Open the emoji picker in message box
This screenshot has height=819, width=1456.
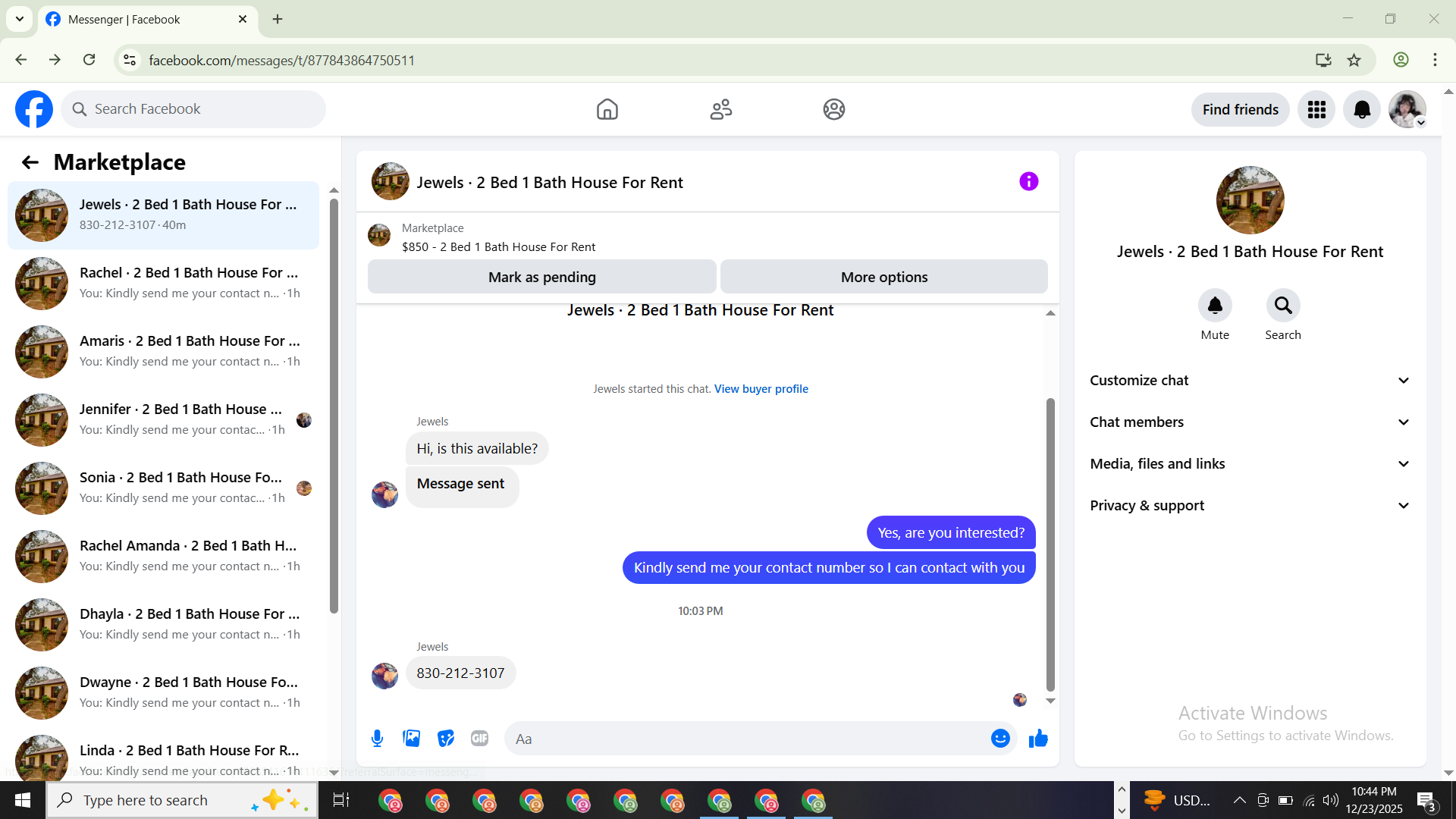point(1000,739)
